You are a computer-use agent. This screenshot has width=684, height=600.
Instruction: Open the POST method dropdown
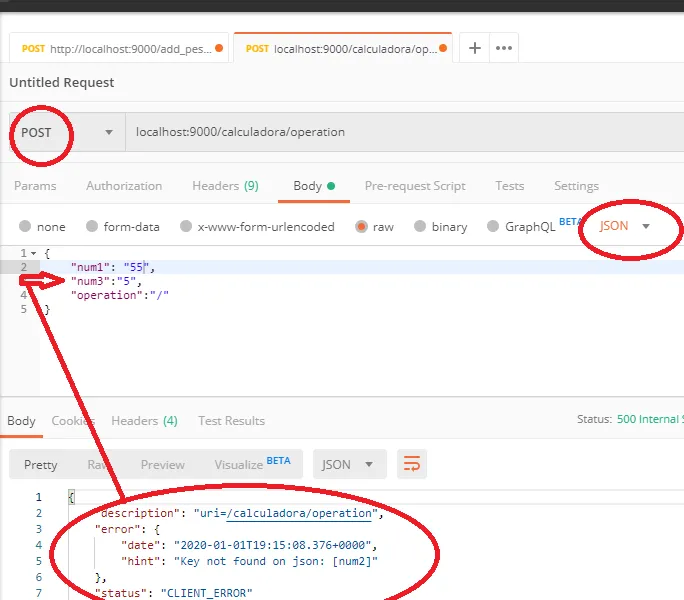67,132
